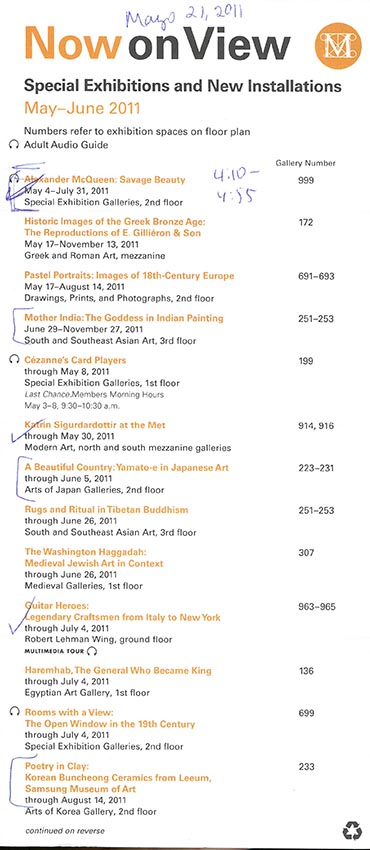Click the headphone icon beside Adult Audio Guide

14,145
